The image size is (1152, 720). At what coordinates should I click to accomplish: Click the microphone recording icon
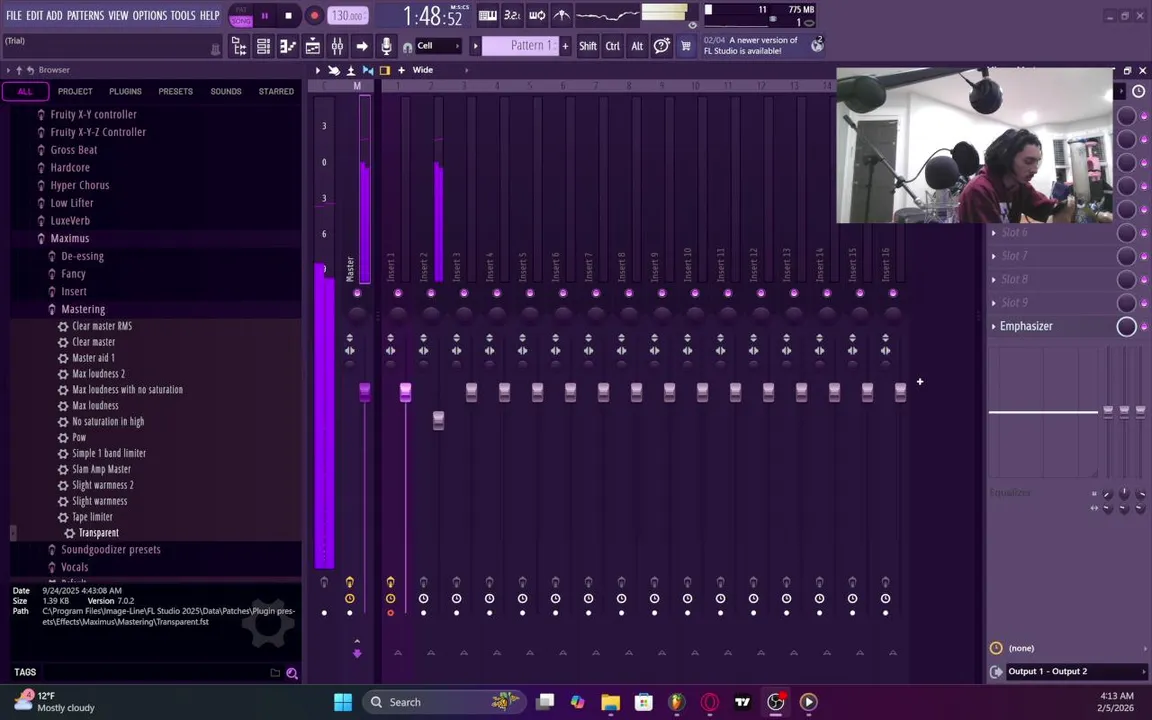click(386, 46)
